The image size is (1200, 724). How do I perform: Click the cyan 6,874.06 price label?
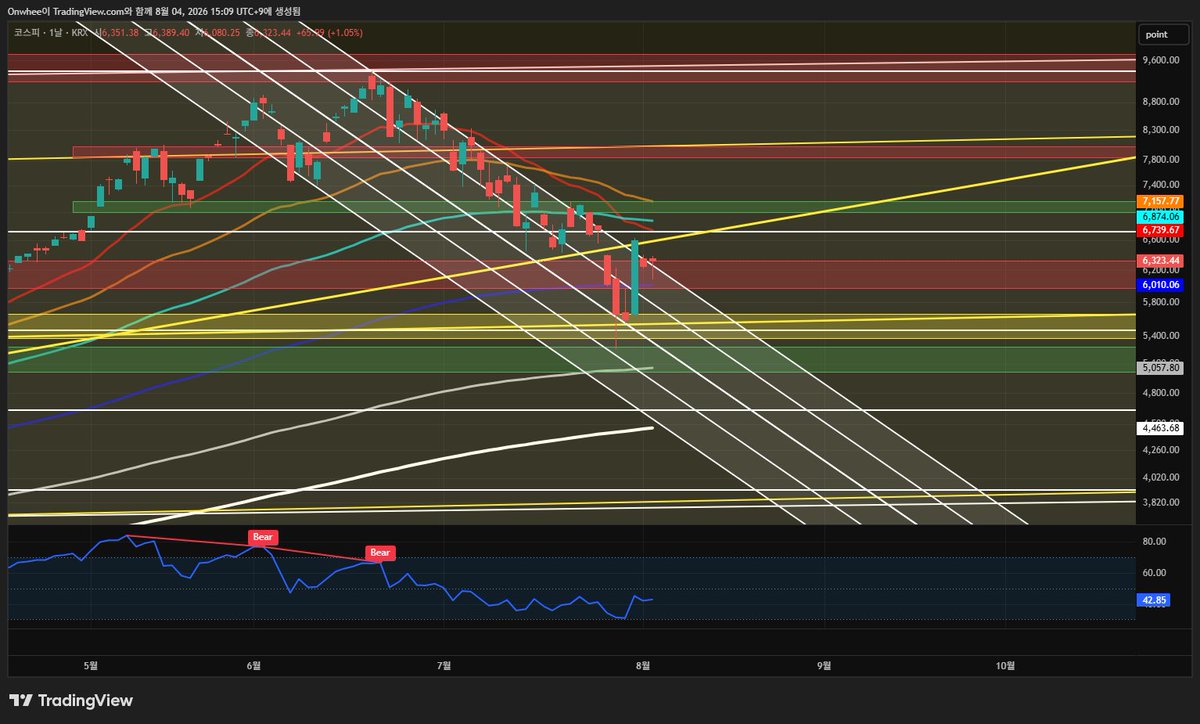(1162, 216)
